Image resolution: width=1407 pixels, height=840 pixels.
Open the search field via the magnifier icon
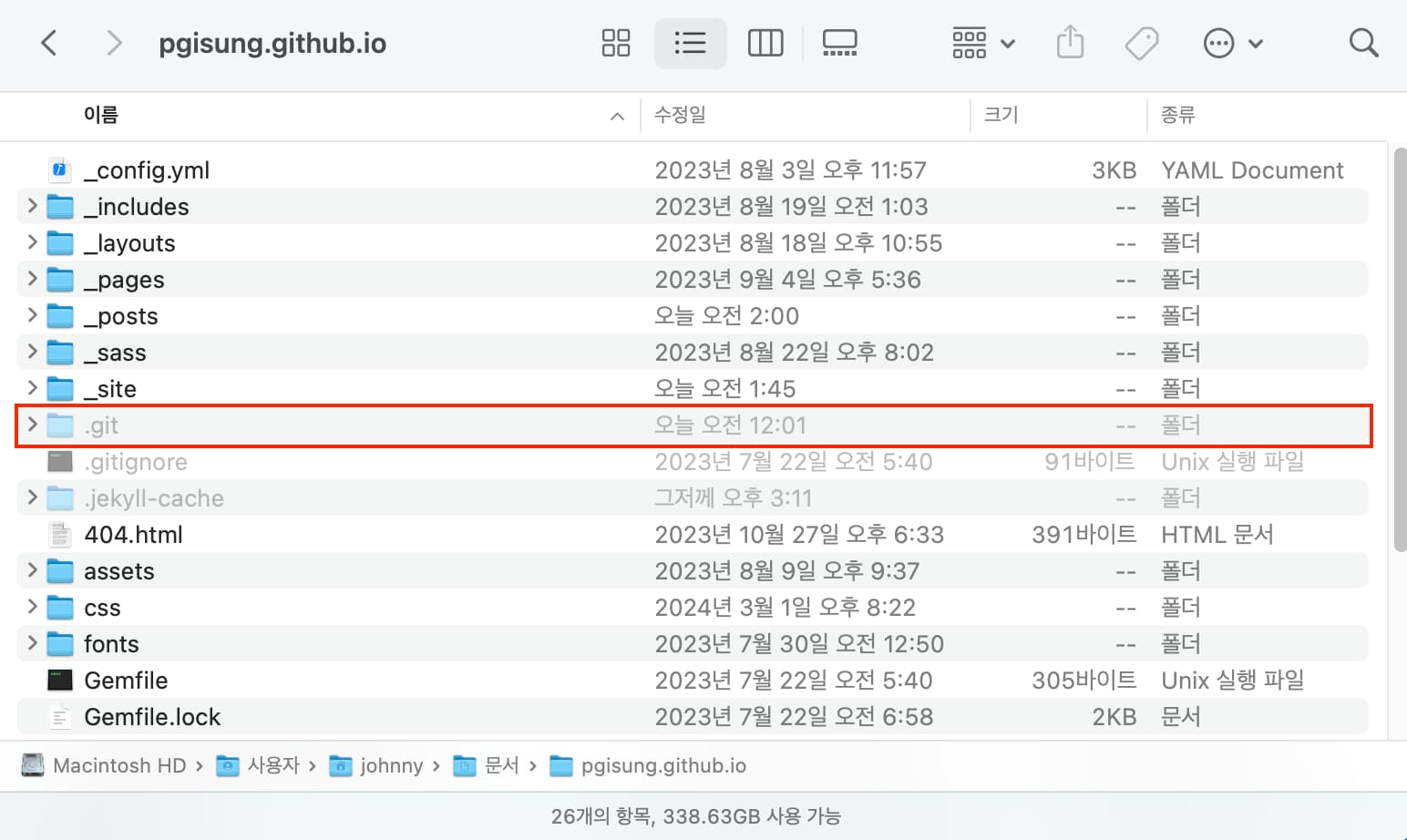pyautogui.click(x=1363, y=43)
